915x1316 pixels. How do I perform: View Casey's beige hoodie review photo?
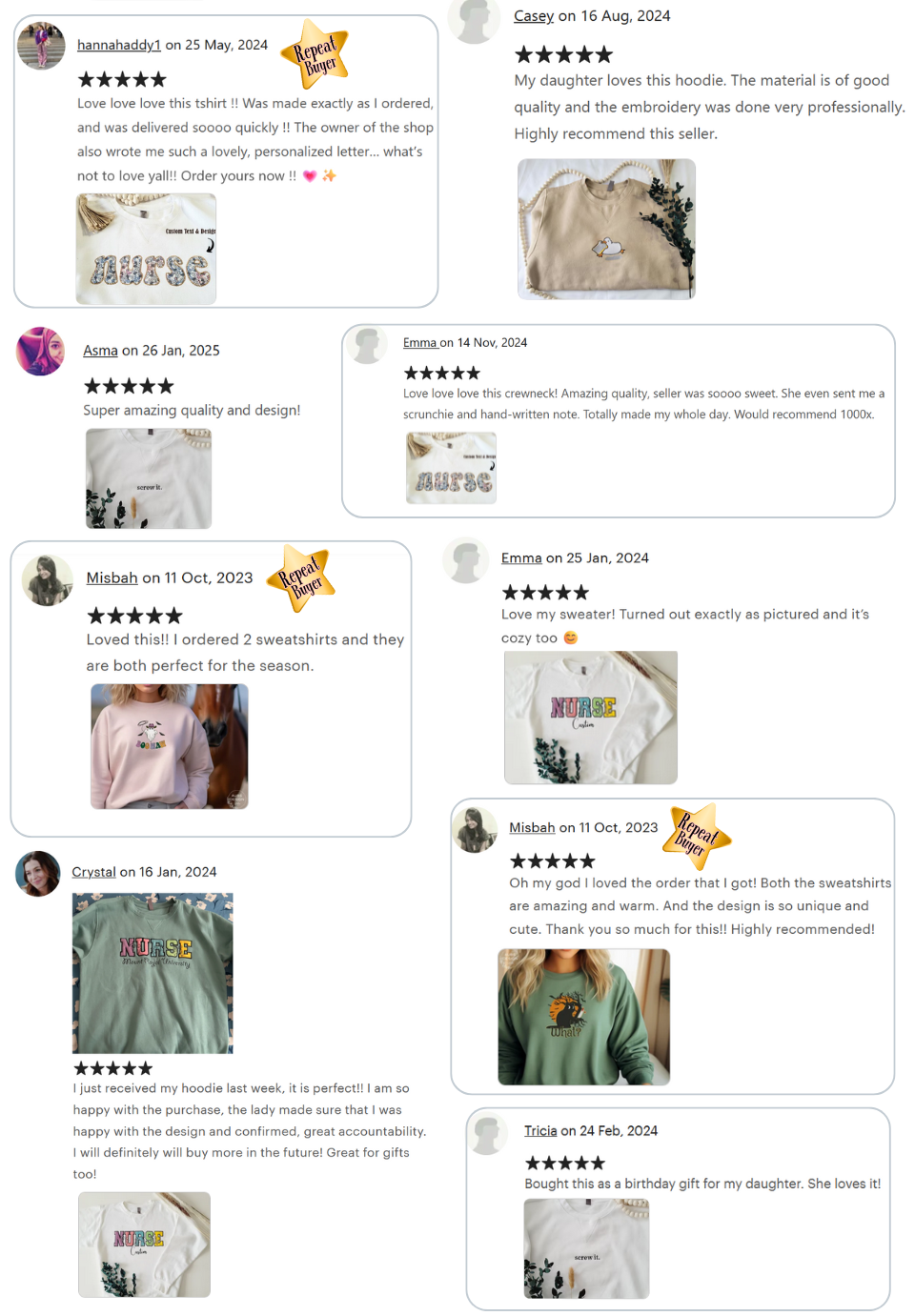pos(606,230)
